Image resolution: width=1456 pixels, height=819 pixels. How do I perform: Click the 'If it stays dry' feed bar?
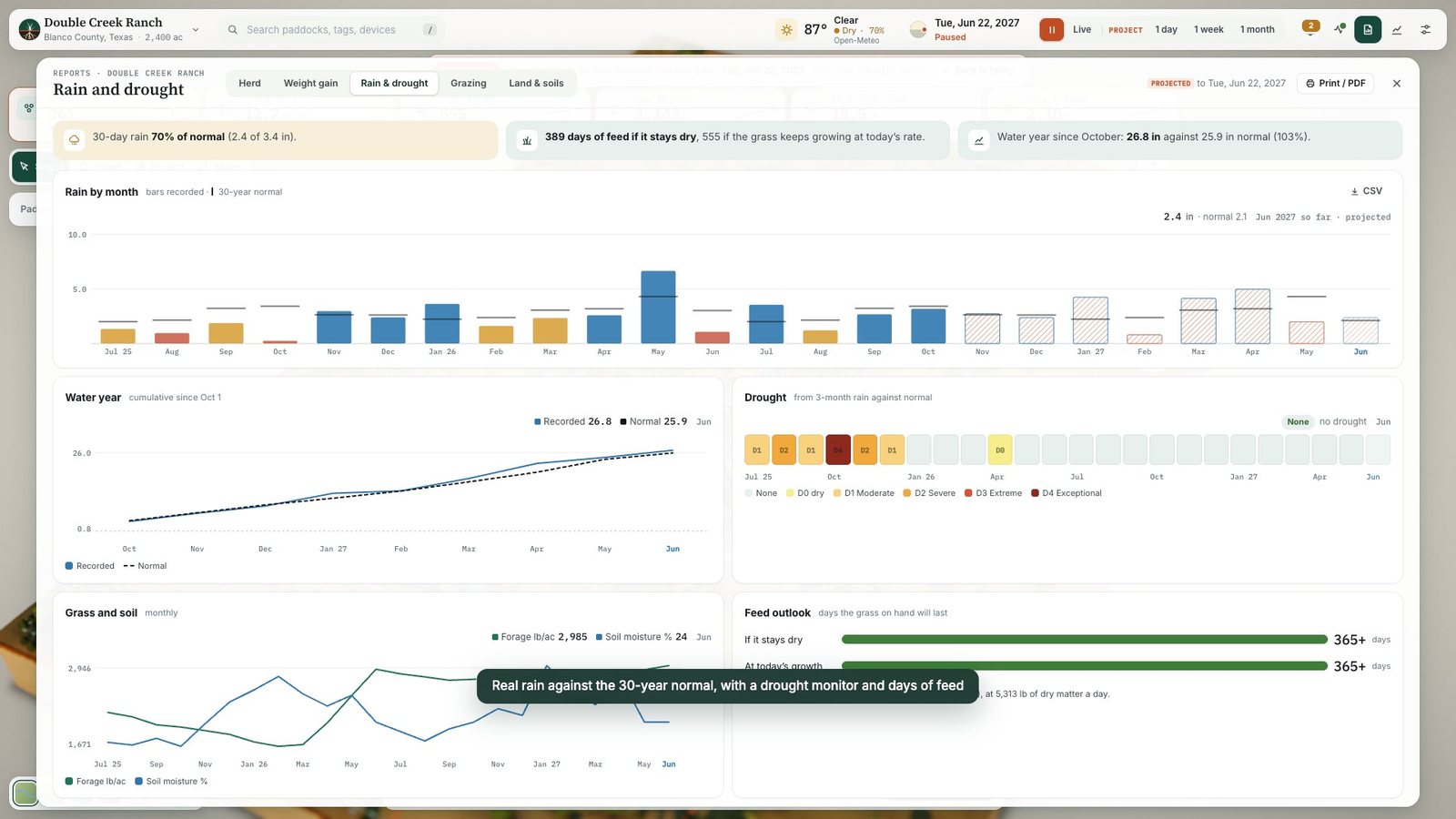(1084, 640)
